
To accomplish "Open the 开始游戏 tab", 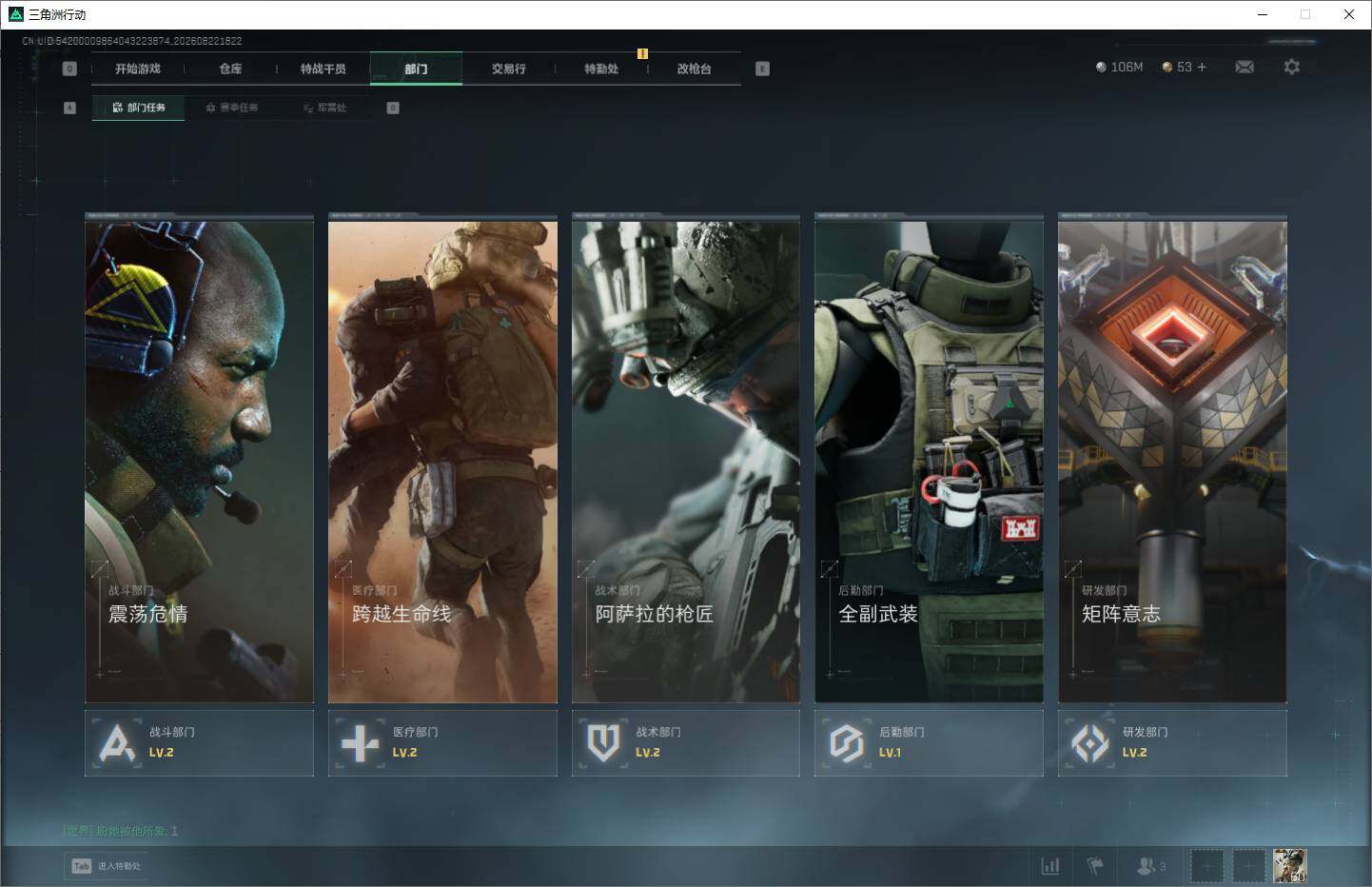I will [x=138, y=69].
